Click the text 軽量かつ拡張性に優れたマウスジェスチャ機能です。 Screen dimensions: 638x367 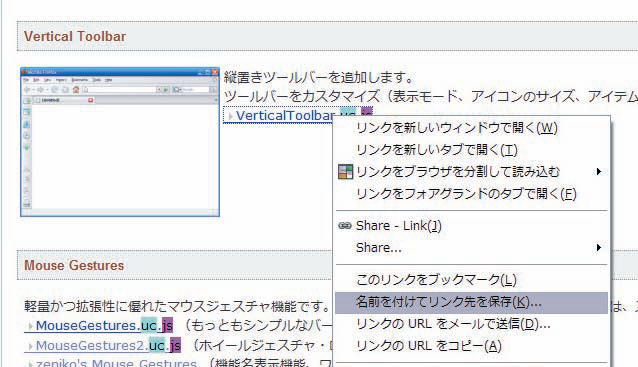(x=177, y=306)
